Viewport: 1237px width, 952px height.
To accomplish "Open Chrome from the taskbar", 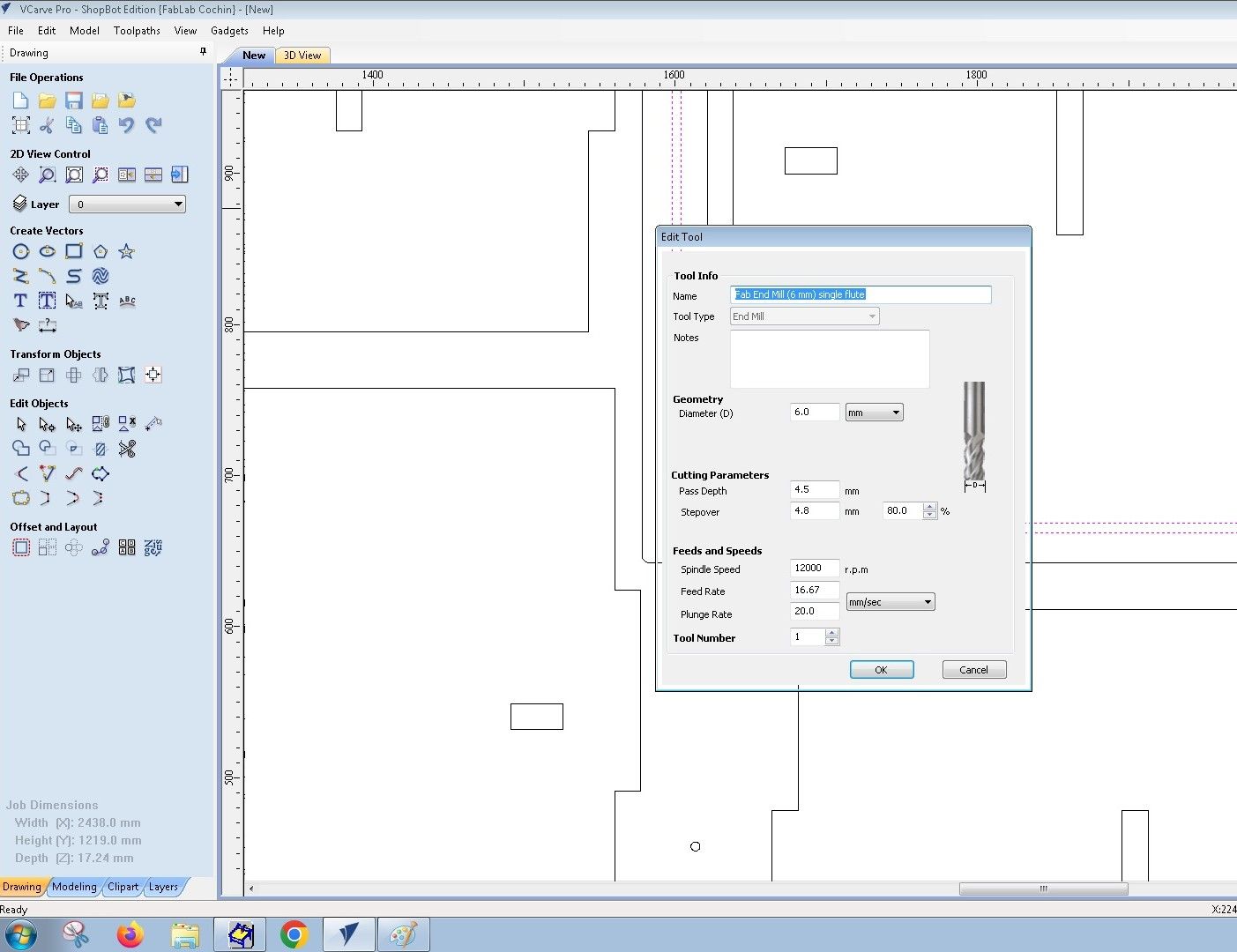I will point(294,934).
